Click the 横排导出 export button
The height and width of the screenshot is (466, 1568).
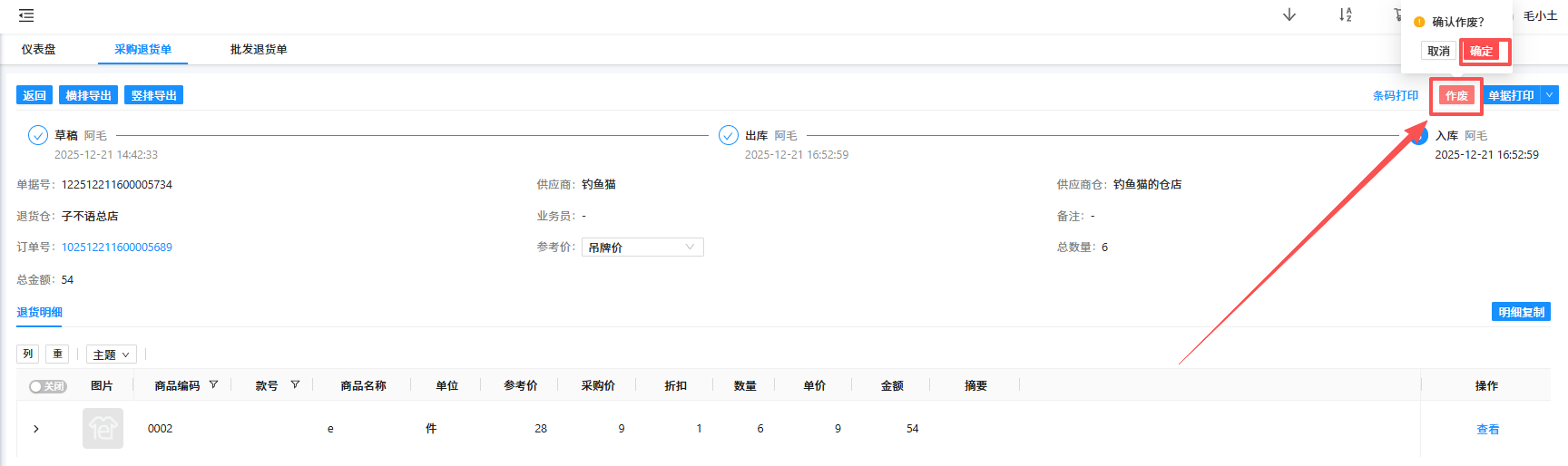pos(88,95)
